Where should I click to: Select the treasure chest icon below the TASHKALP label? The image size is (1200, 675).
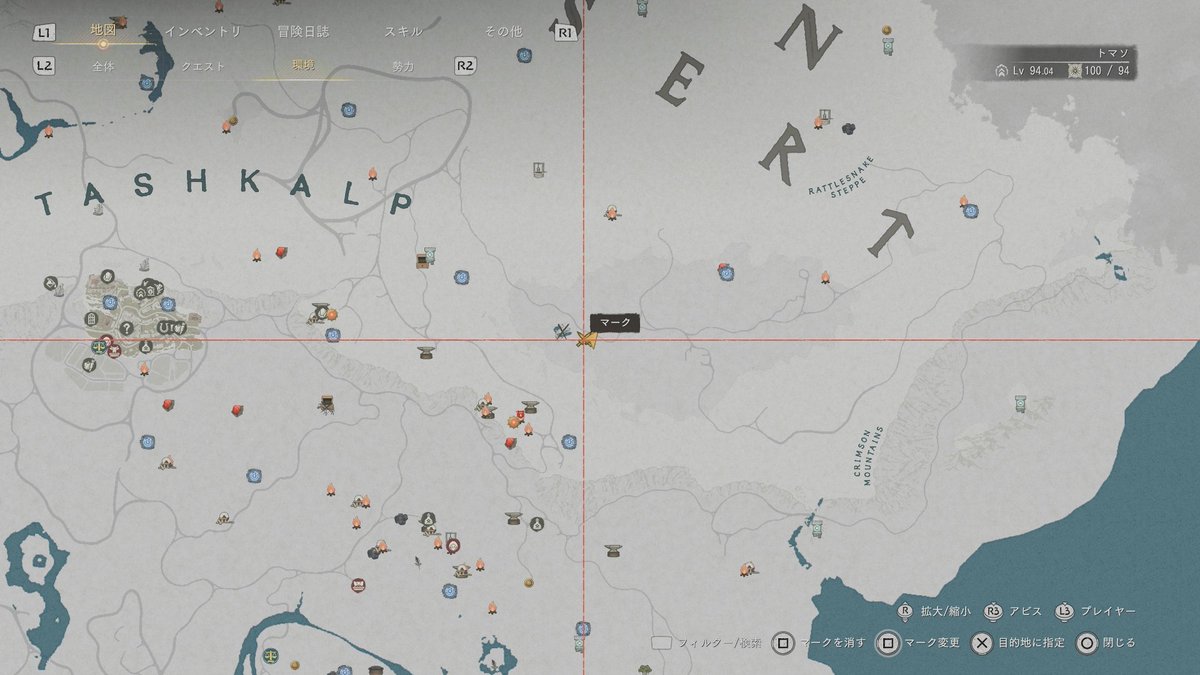coord(424,261)
